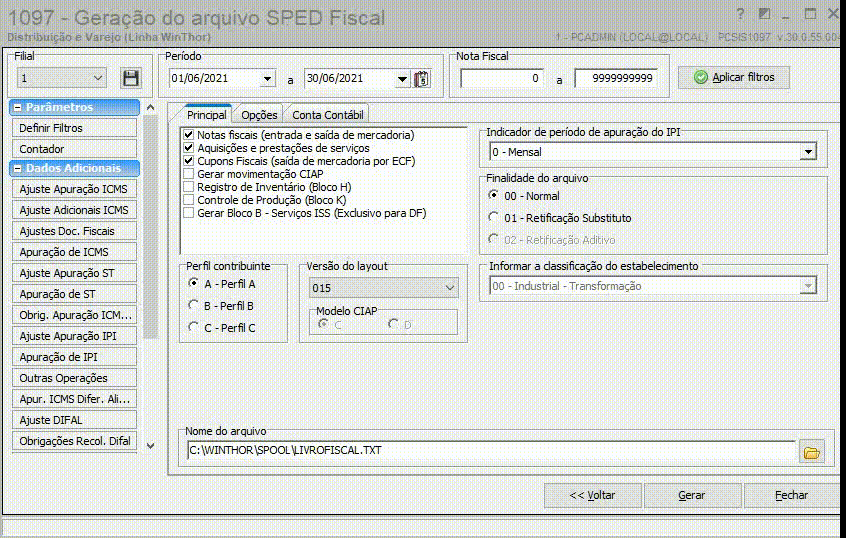The image size is (846, 538).
Task: Click the sidebar scroll down arrow
Action: [151, 446]
